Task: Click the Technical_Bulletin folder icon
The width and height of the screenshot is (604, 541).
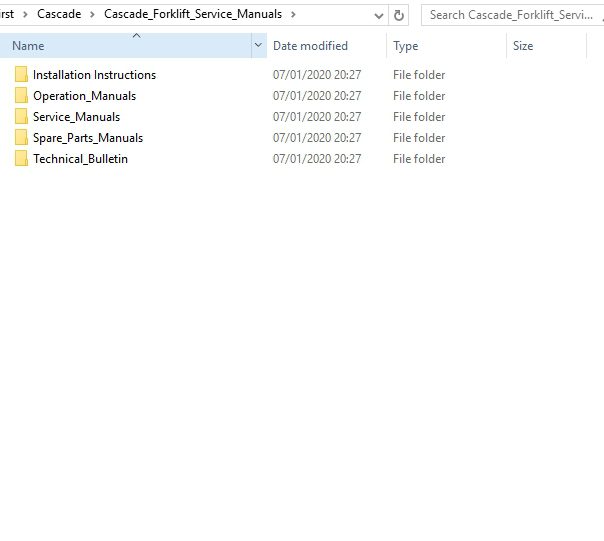Action: [21, 158]
